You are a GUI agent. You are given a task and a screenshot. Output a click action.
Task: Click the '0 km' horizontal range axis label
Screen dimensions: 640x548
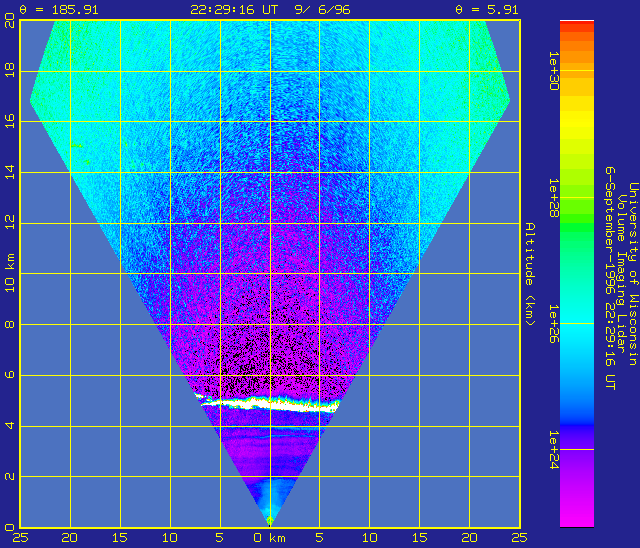point(269,538)
